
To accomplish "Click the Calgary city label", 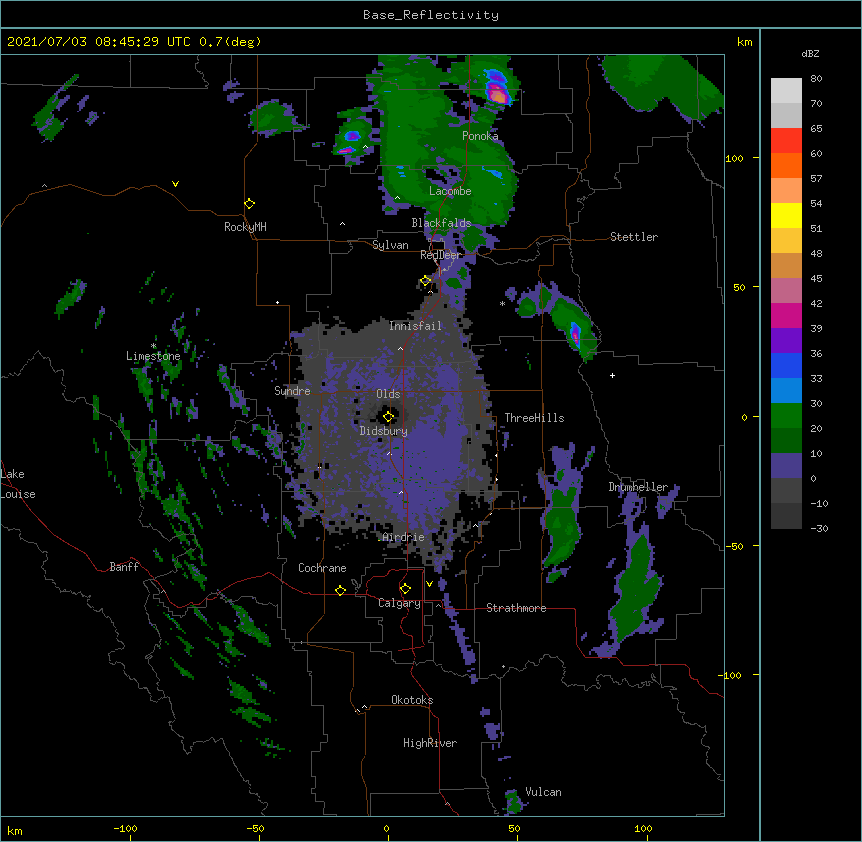I will [x=399, y=603].
